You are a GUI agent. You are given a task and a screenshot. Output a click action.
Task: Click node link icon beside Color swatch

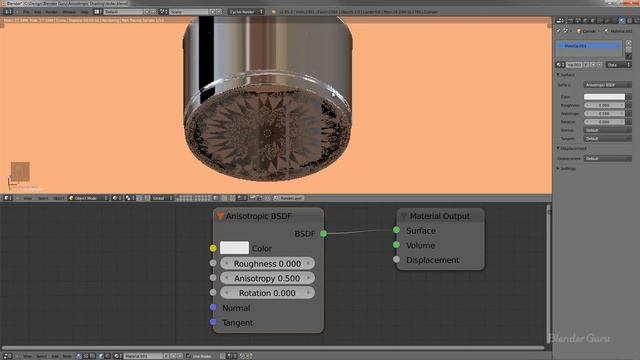(629, 97)
